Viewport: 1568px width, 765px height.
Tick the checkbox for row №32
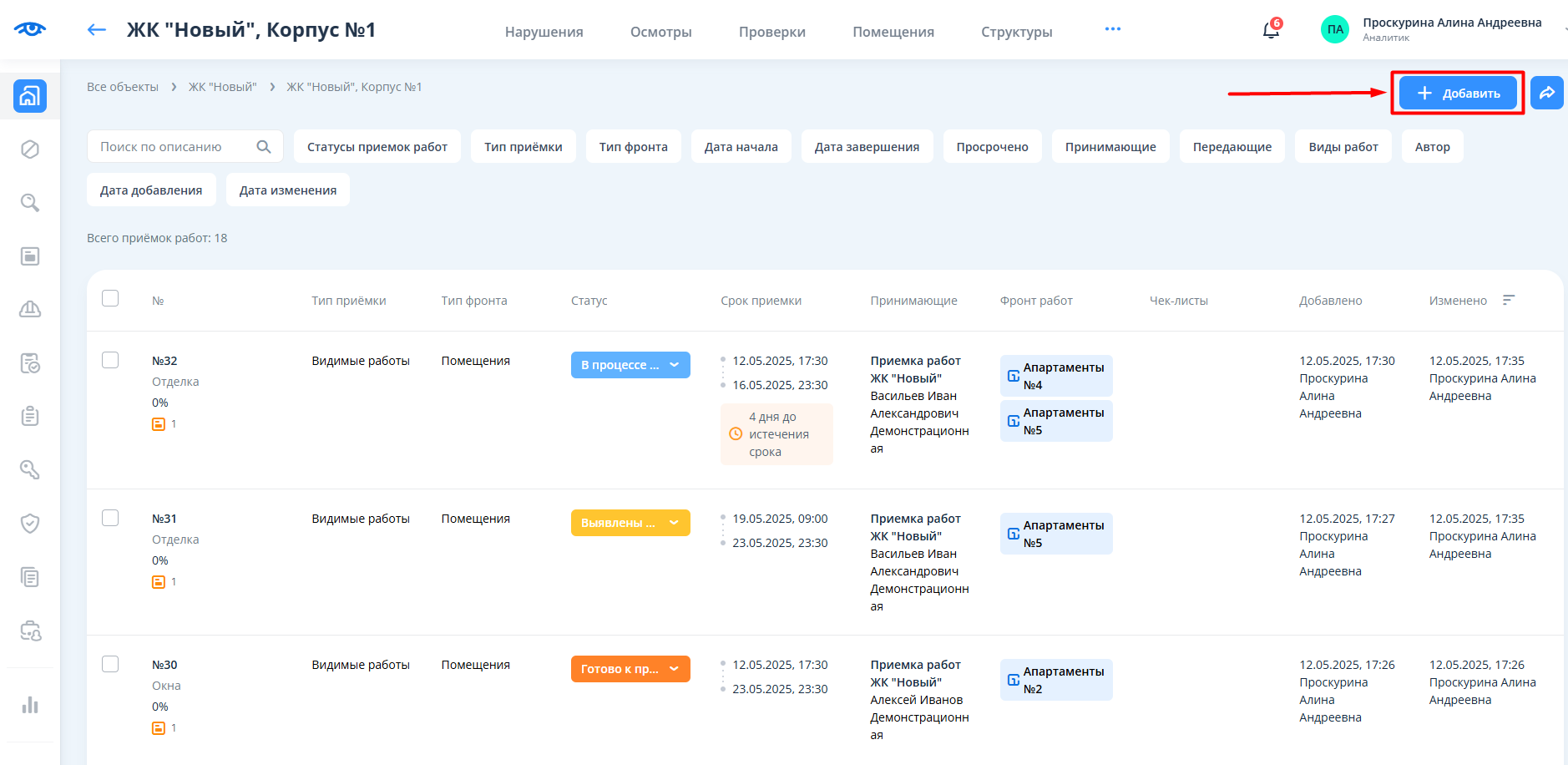coord(110,360)
